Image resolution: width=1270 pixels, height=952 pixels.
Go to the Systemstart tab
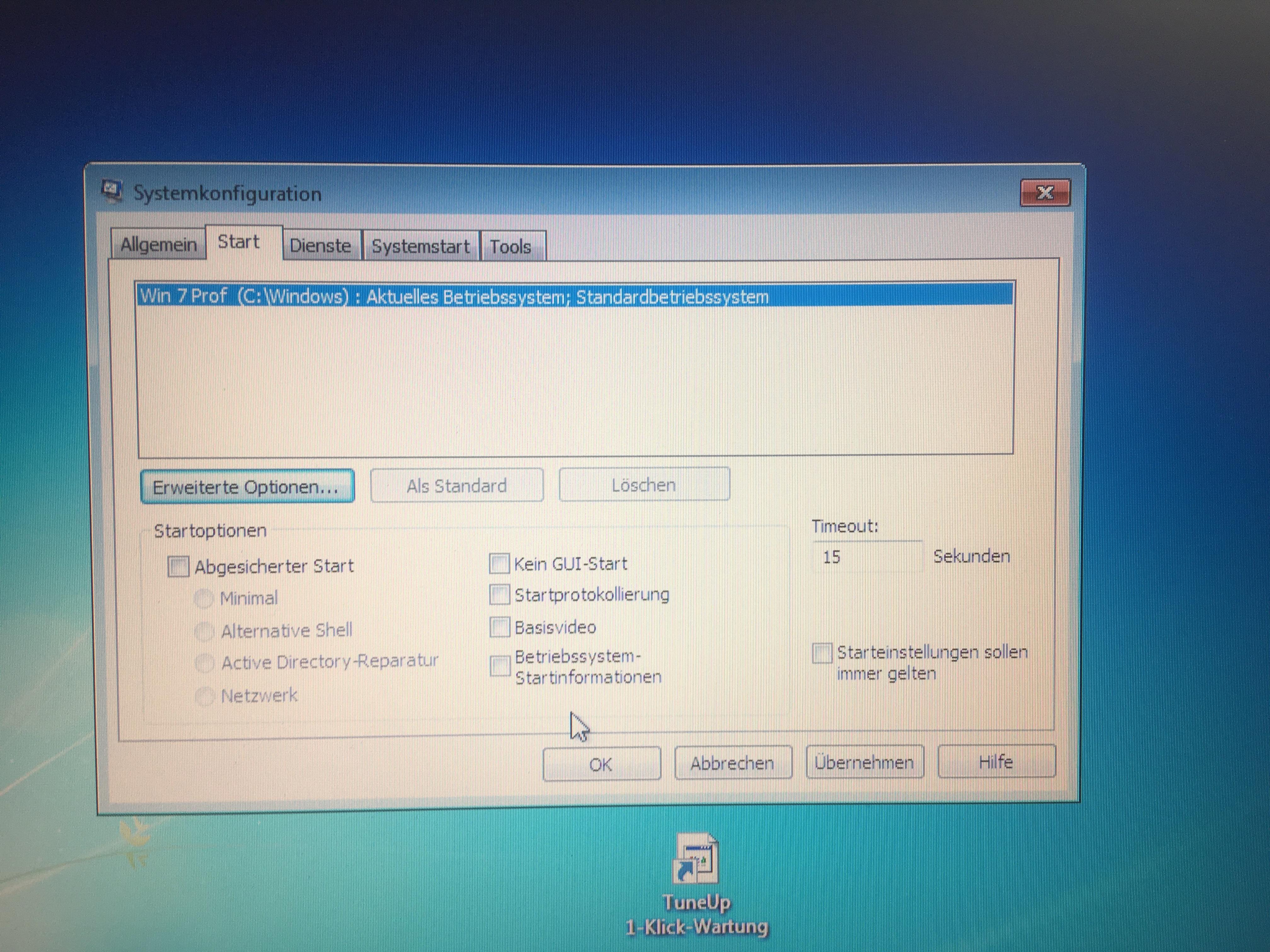click(x=420, y=247)
